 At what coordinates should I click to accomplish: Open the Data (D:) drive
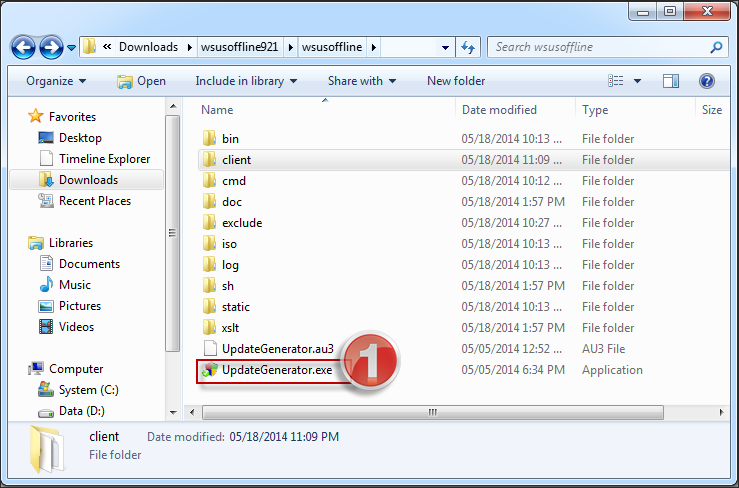[x=82, y=411]
